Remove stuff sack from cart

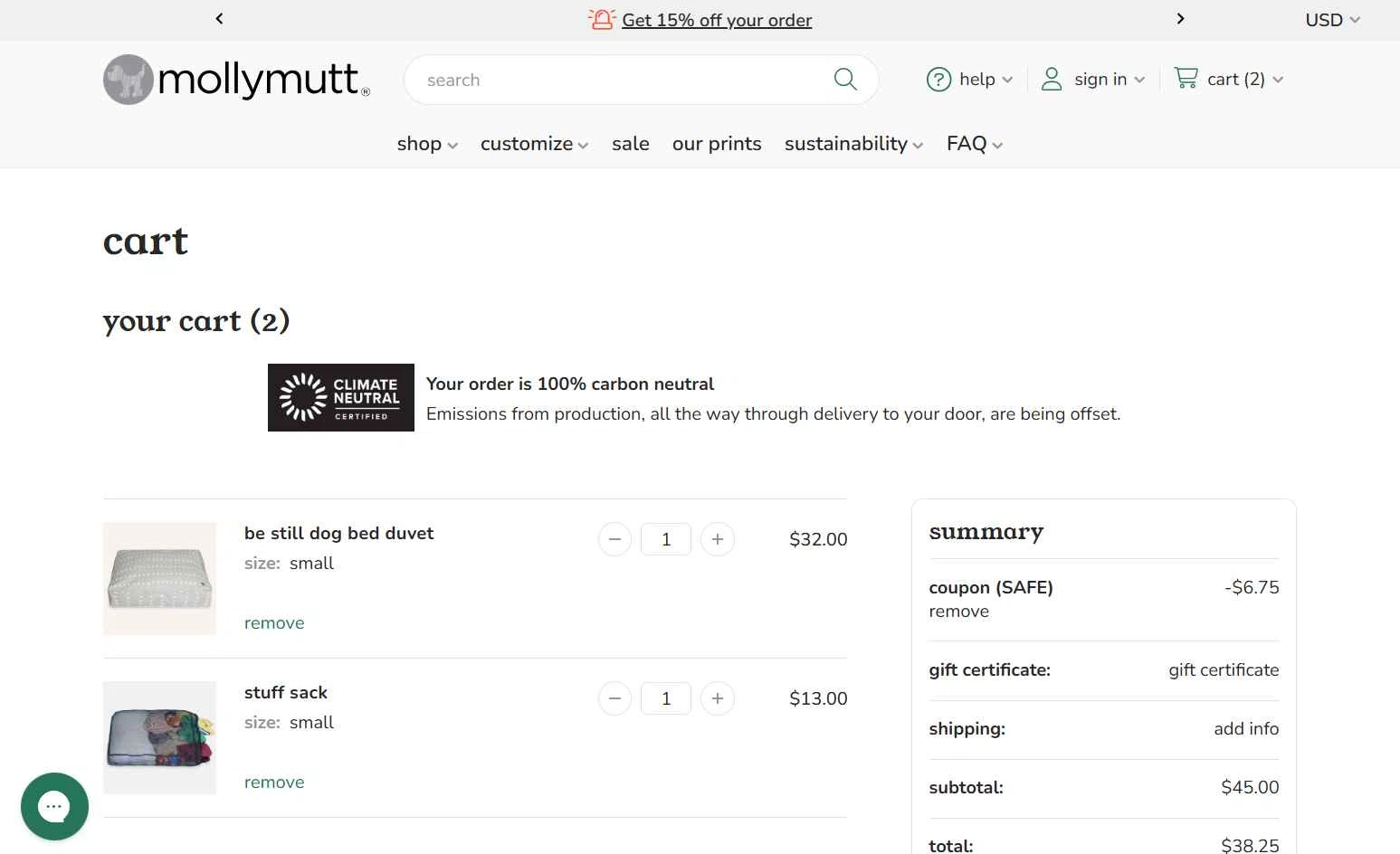274,782
